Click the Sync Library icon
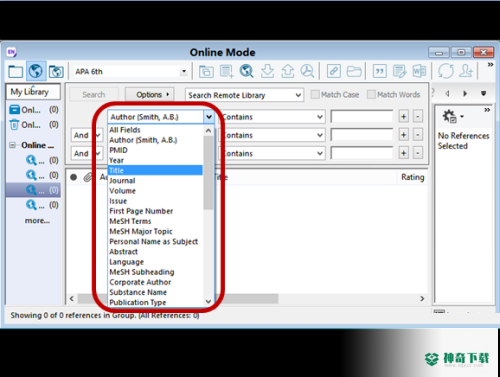This screenshot has height=377, width=500. point(446,71)
